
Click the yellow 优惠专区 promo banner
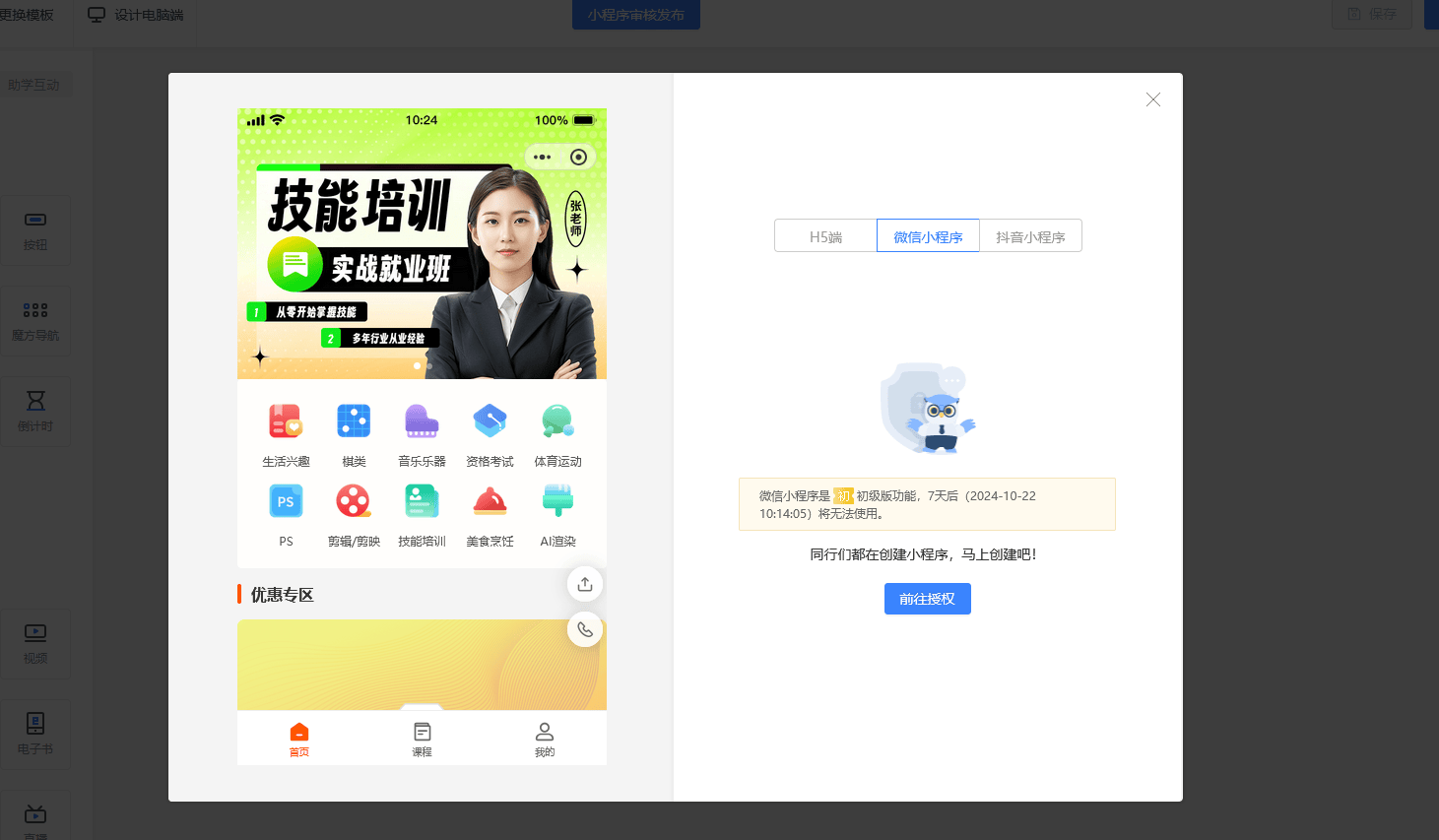(x=422, y=665)
